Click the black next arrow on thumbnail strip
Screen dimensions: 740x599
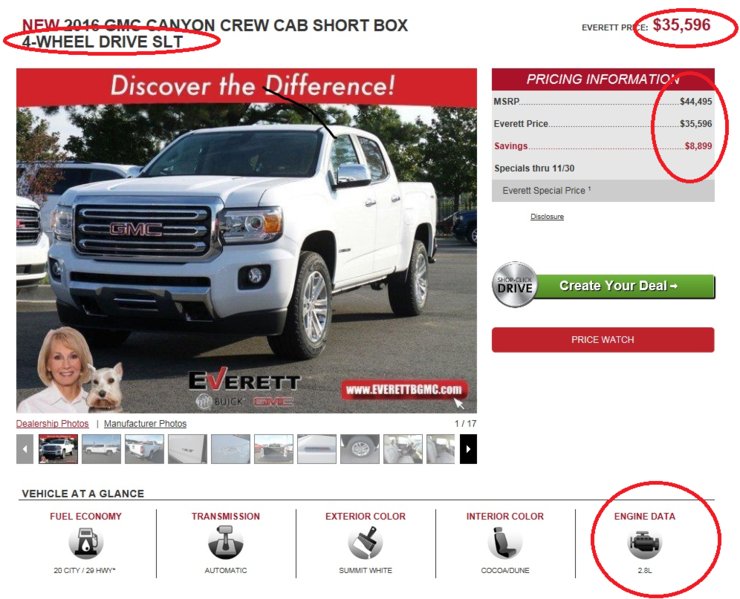coord(468,449)
